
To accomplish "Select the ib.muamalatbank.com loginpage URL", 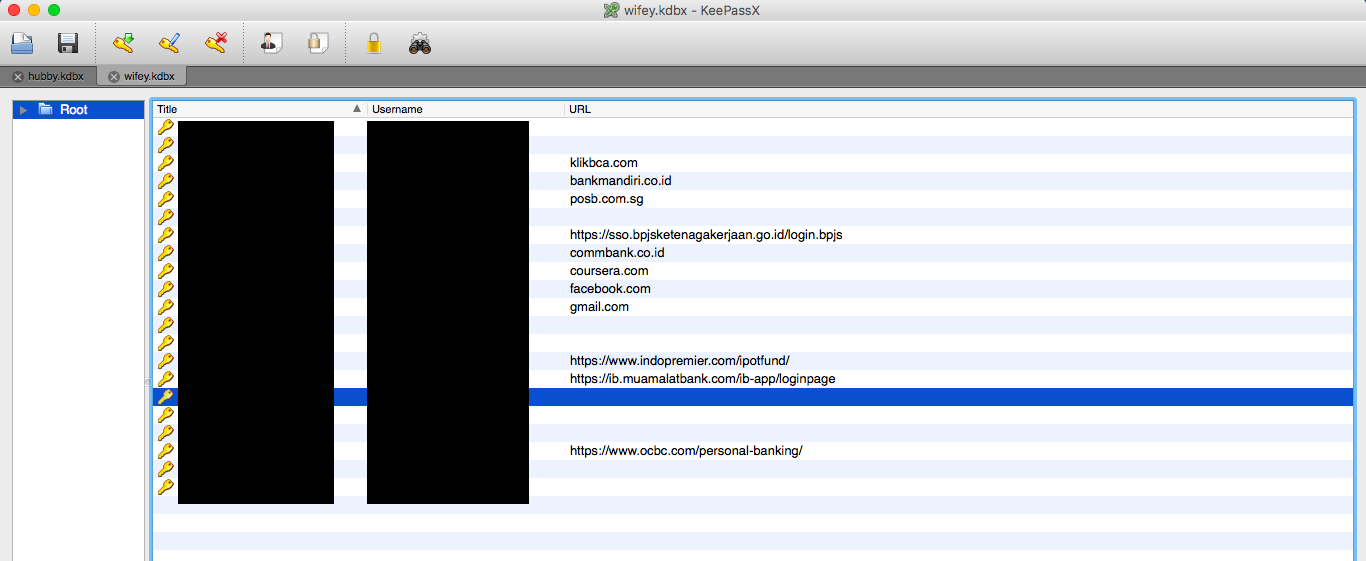I will (x=703, y=379).
